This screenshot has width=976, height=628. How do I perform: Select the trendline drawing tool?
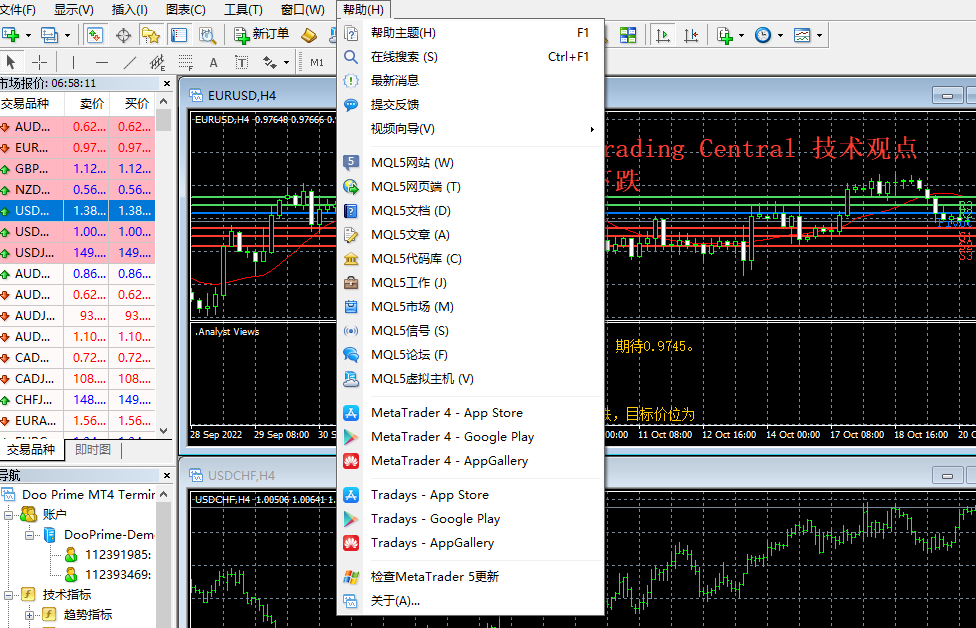click(x=129, y=62)
